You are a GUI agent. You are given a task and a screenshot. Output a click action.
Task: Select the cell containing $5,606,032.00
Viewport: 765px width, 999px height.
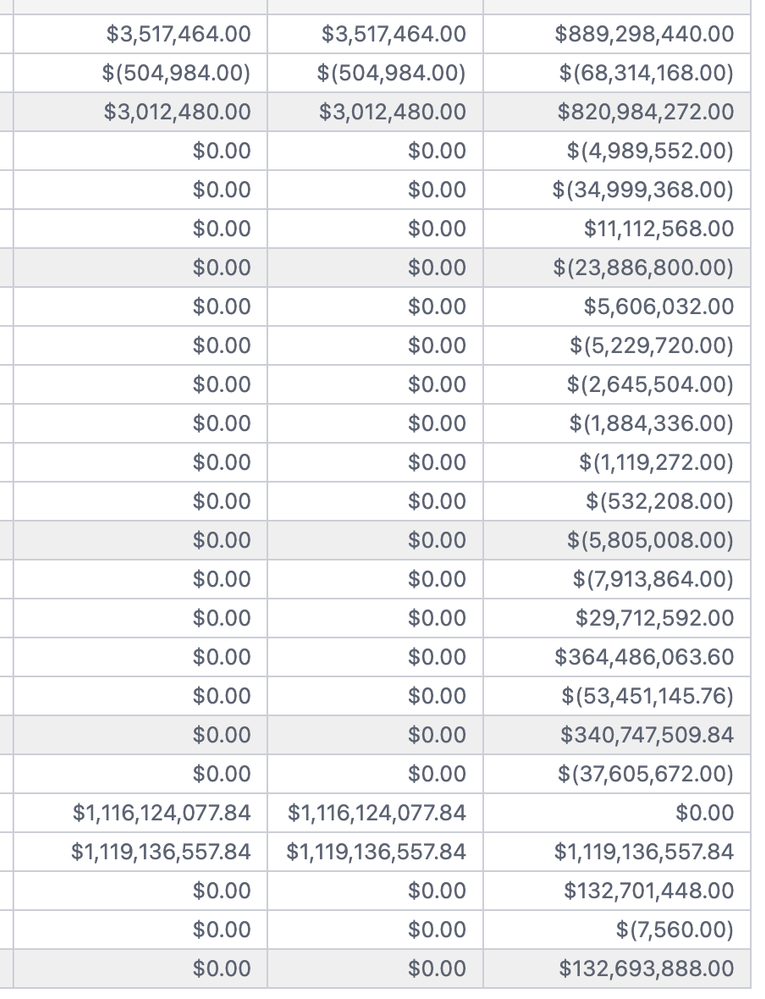coord(658,307)
